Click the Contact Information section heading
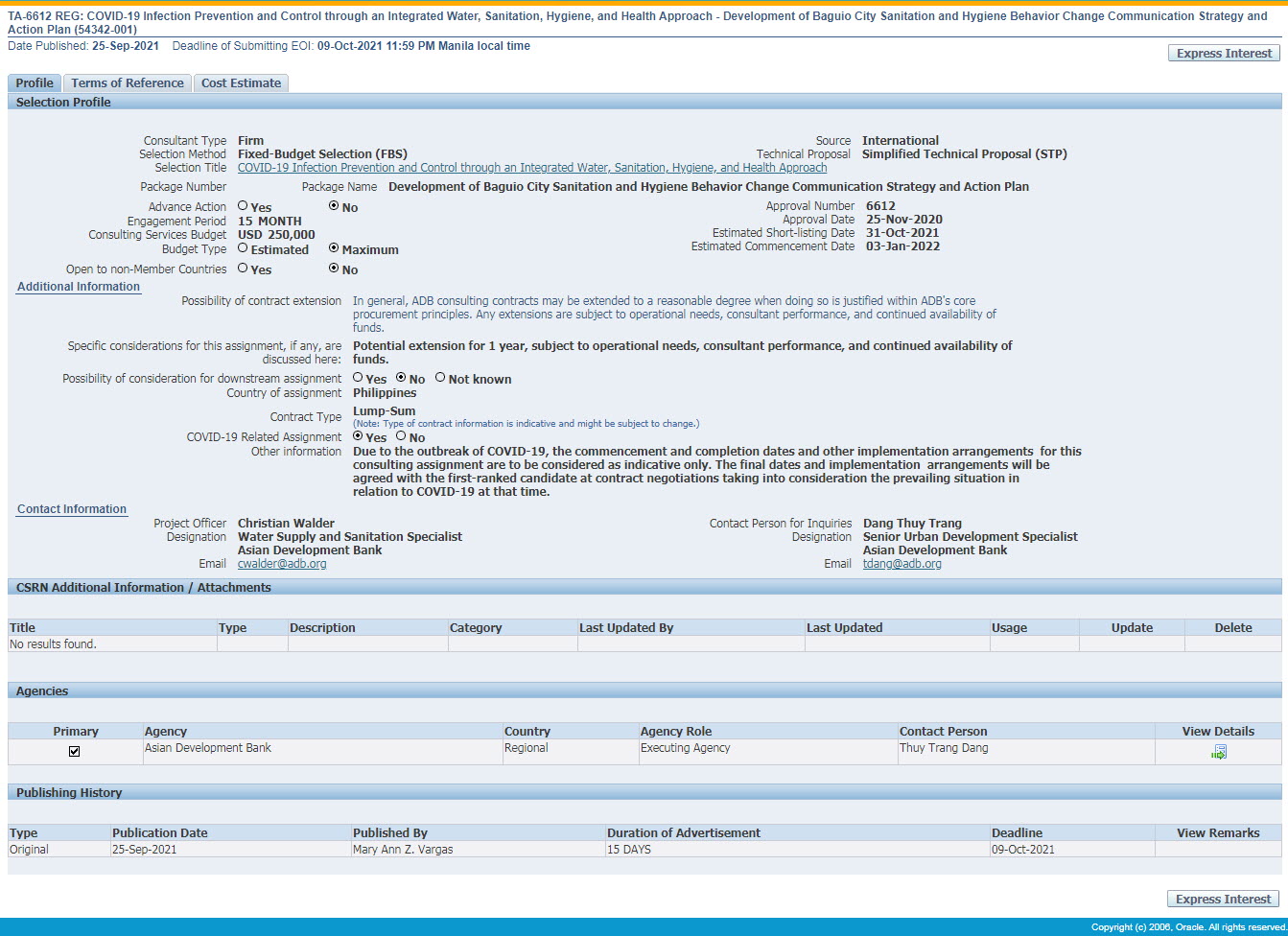This screenshot has width=1288, height=936. [72, 509]
